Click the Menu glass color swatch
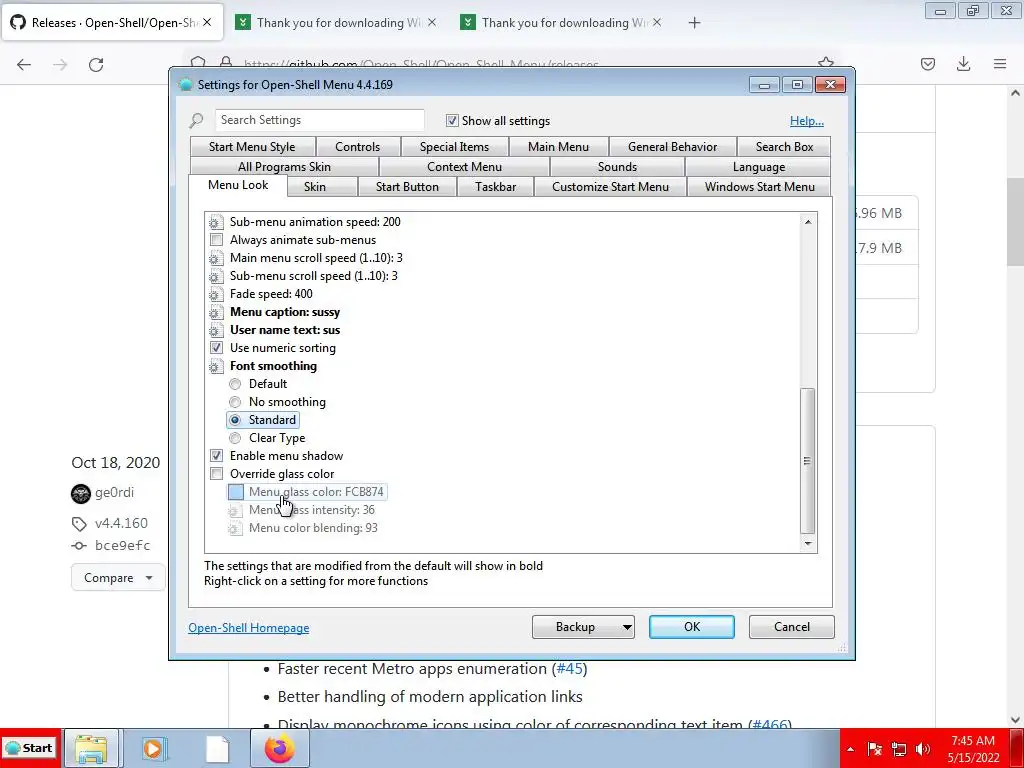 point(236,492)
